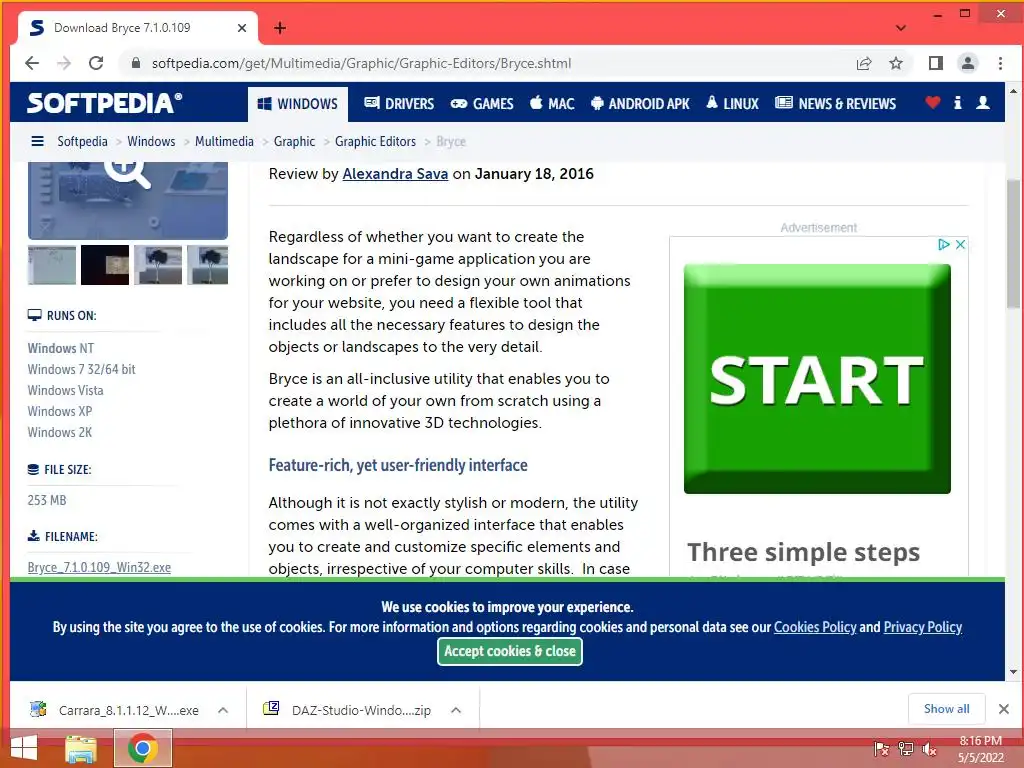This screenshot has width=1024, height=768.
Task: Click the scrollbar down arrow
Action: [x=1014, y=671]
